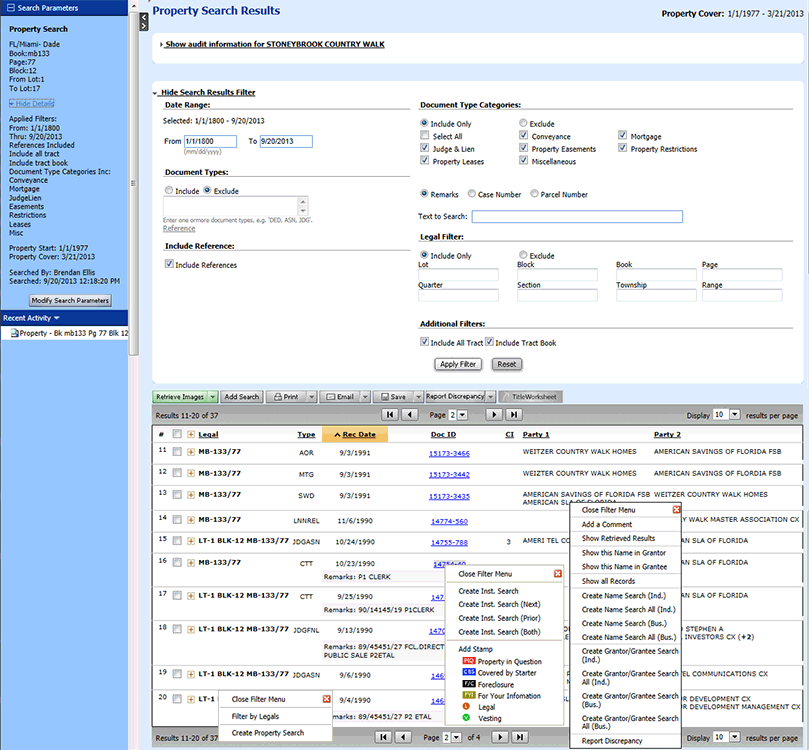Select Create Property Search menu item
The image size is (809, 750).
click(268, 733)
